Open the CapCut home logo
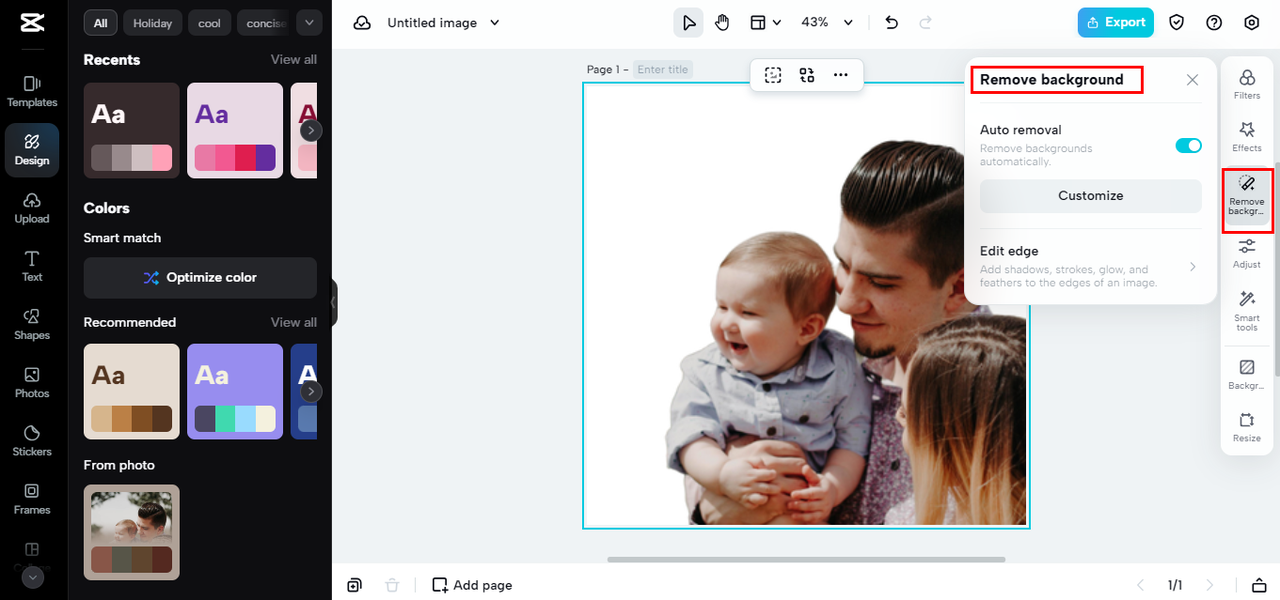The height and width of the screenshot is (600, 1280). tap(31, 23)
